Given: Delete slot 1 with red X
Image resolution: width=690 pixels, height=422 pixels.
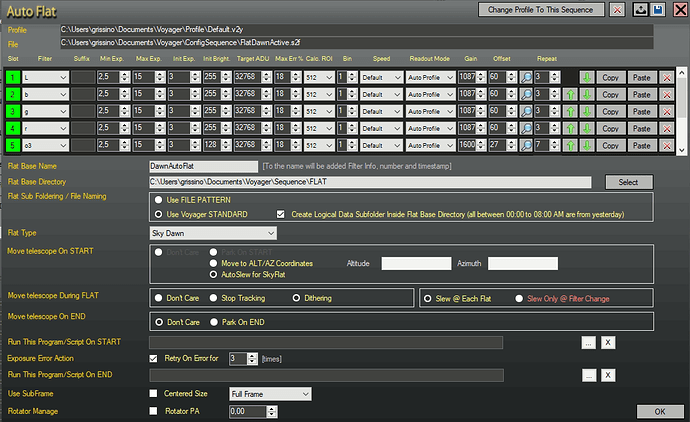Looking at the screenshot, I should tap(667, 77).
